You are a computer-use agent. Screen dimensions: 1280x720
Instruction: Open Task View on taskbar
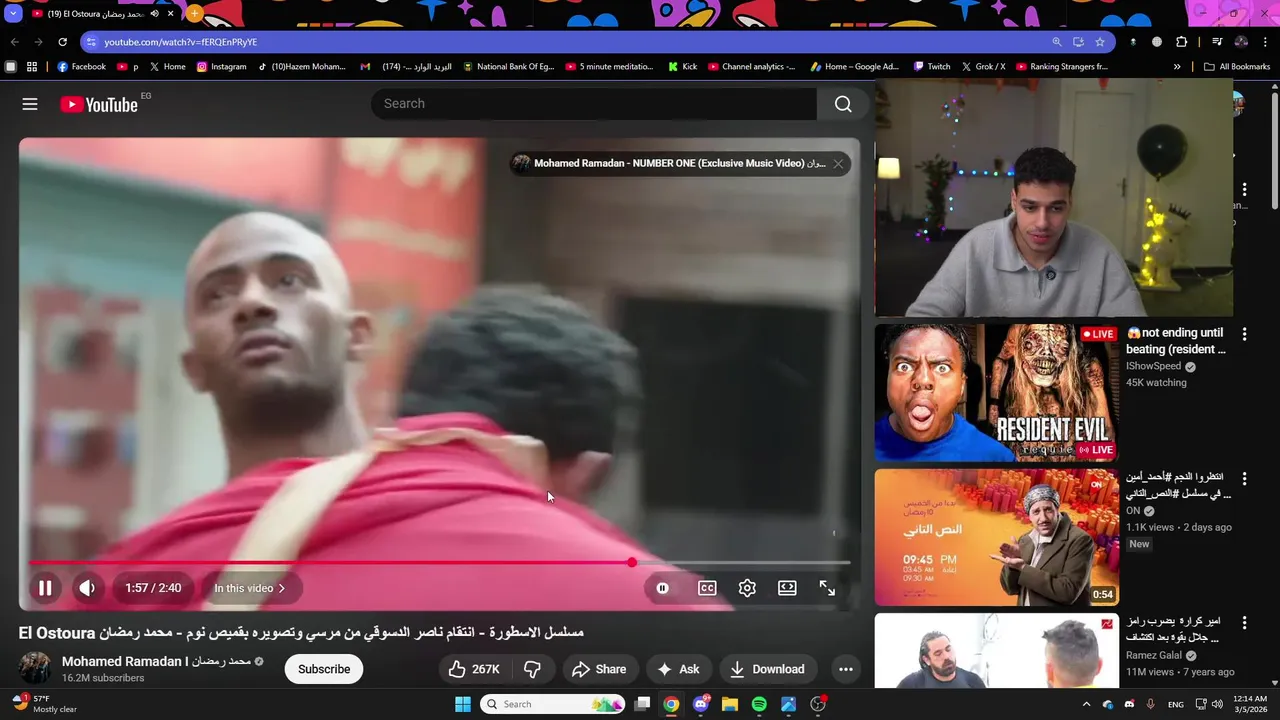pos(643,704)
